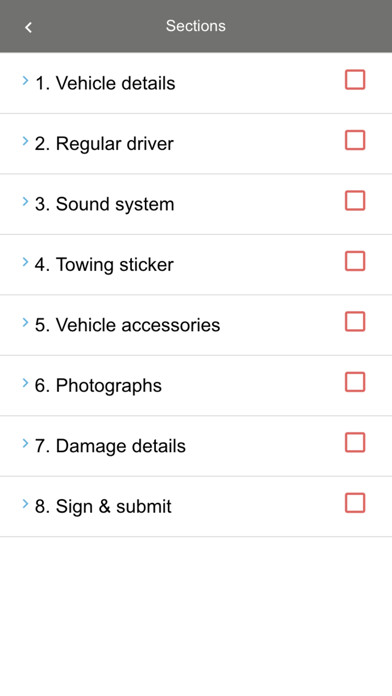Mark the Sound system checkbox
Image resolution: width=392 pixels, height=696 pixels.
coord(355,201)
